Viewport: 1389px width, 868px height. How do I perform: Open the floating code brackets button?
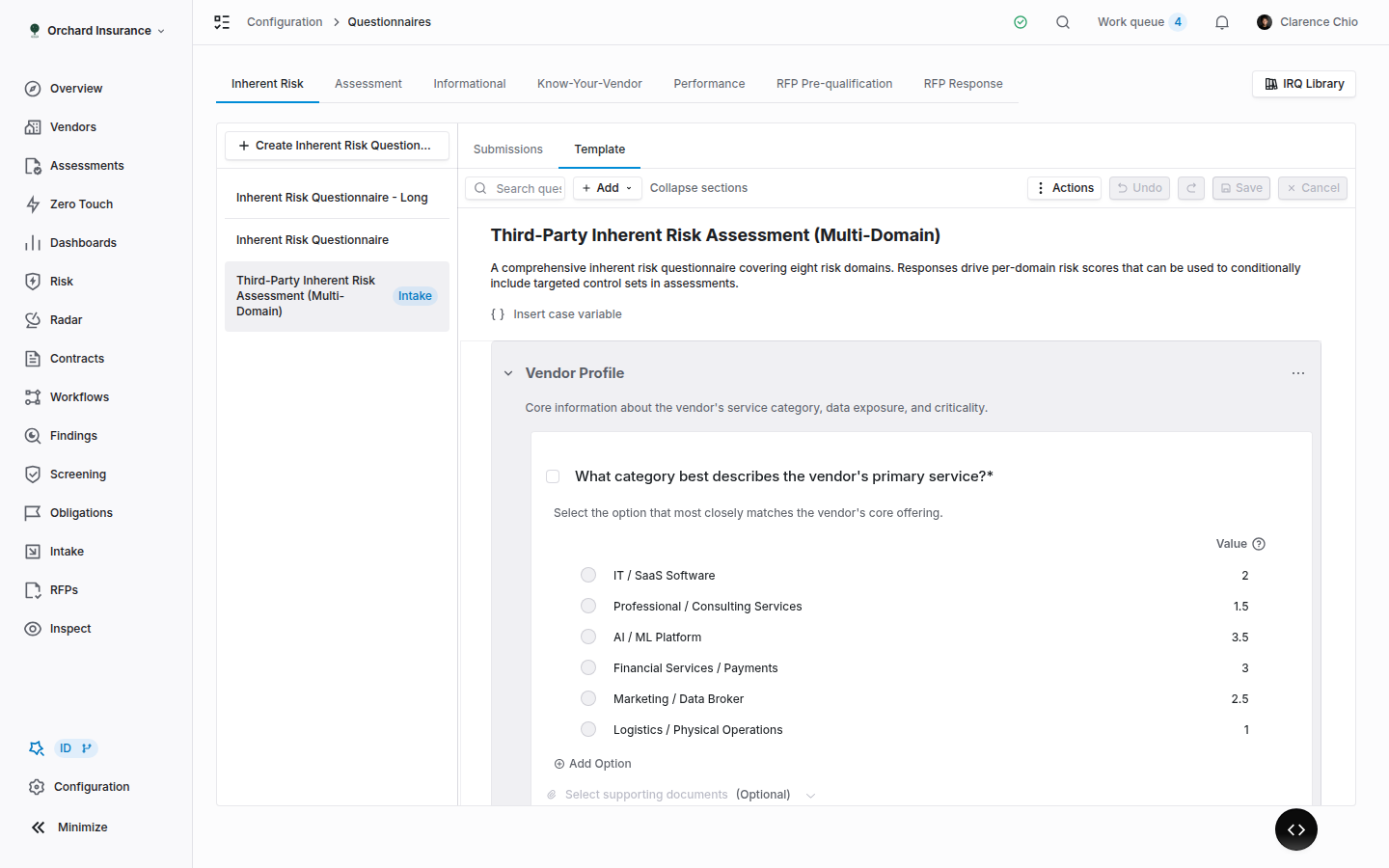1296,829
